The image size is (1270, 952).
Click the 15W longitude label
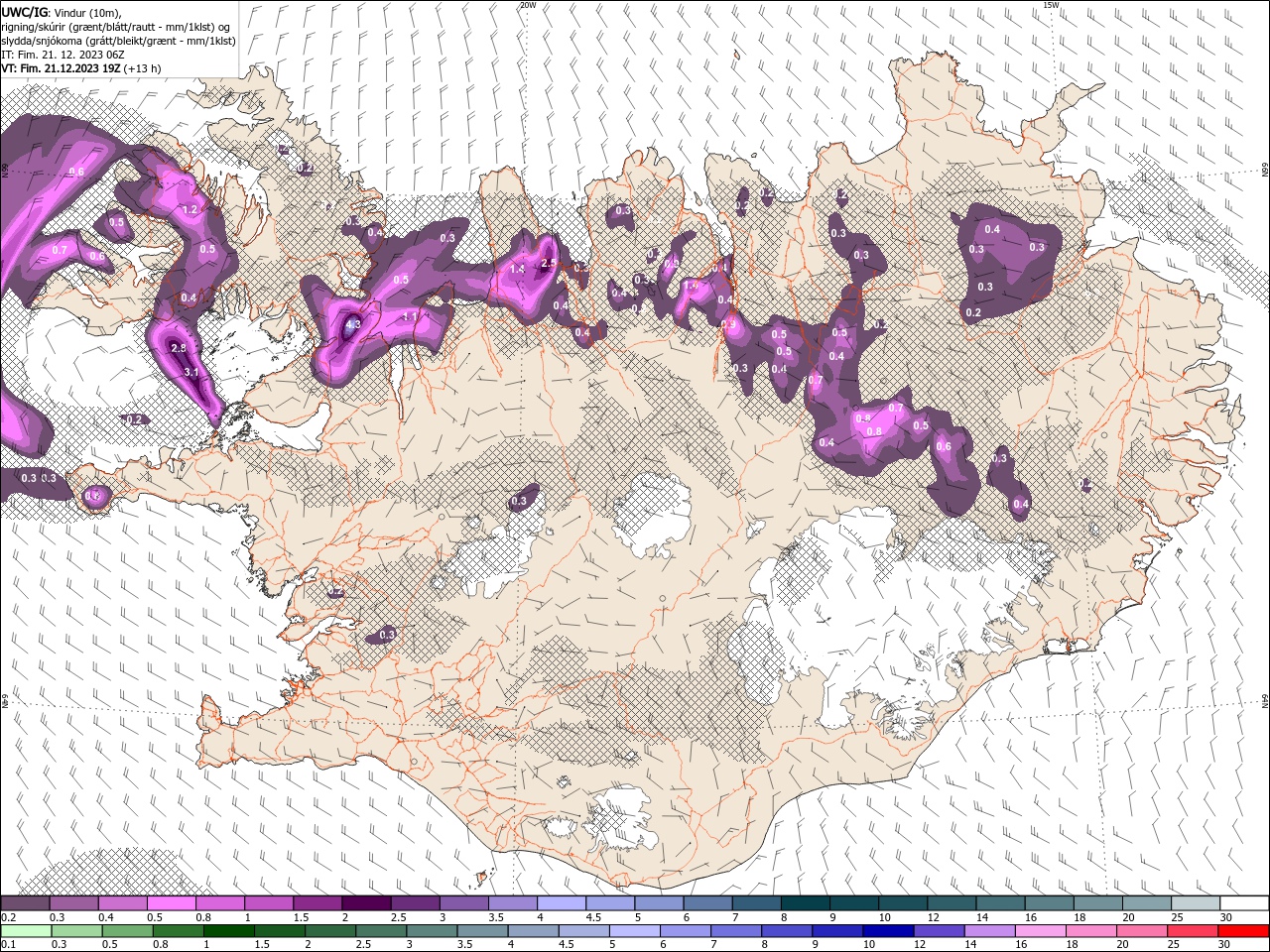1051,5
